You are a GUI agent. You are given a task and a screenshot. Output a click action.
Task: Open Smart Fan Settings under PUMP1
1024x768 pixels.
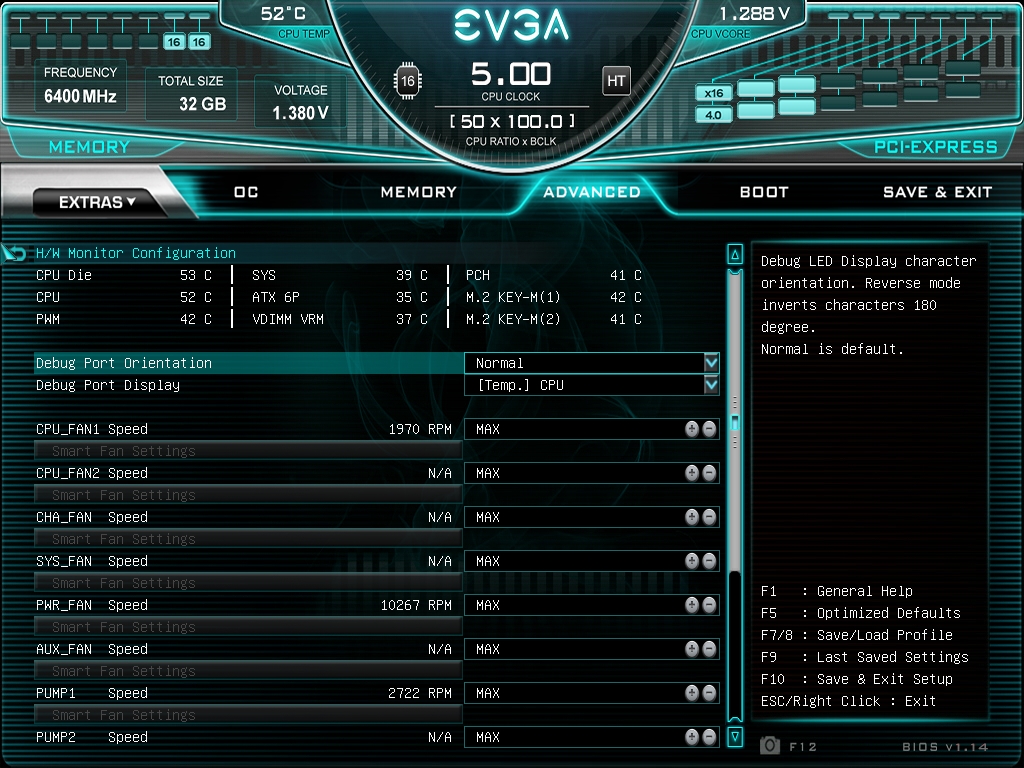coord(248,715)
